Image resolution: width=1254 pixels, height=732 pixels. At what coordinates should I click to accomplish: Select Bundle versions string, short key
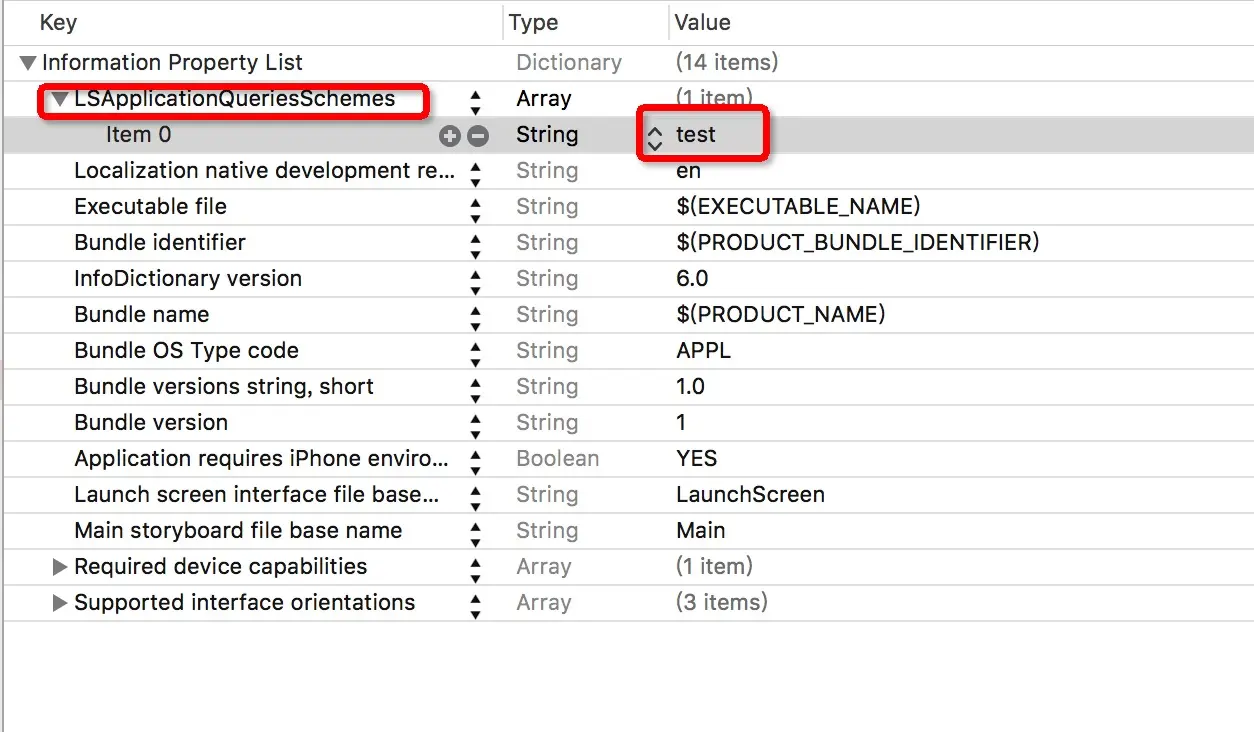pyautogui.click(x=224, y=387)
